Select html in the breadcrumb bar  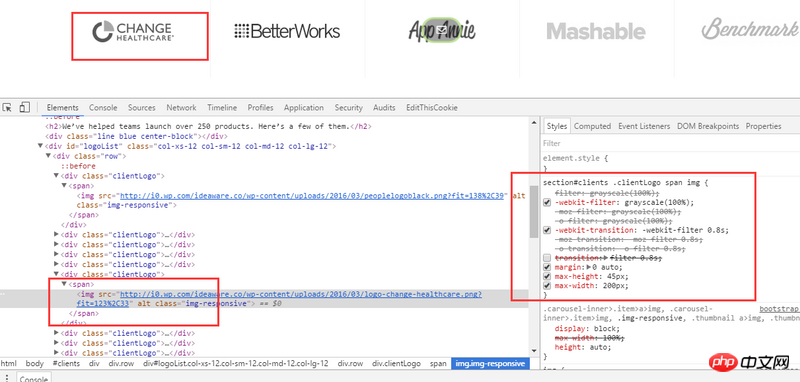pyautogui.click(x=9, y=364)
